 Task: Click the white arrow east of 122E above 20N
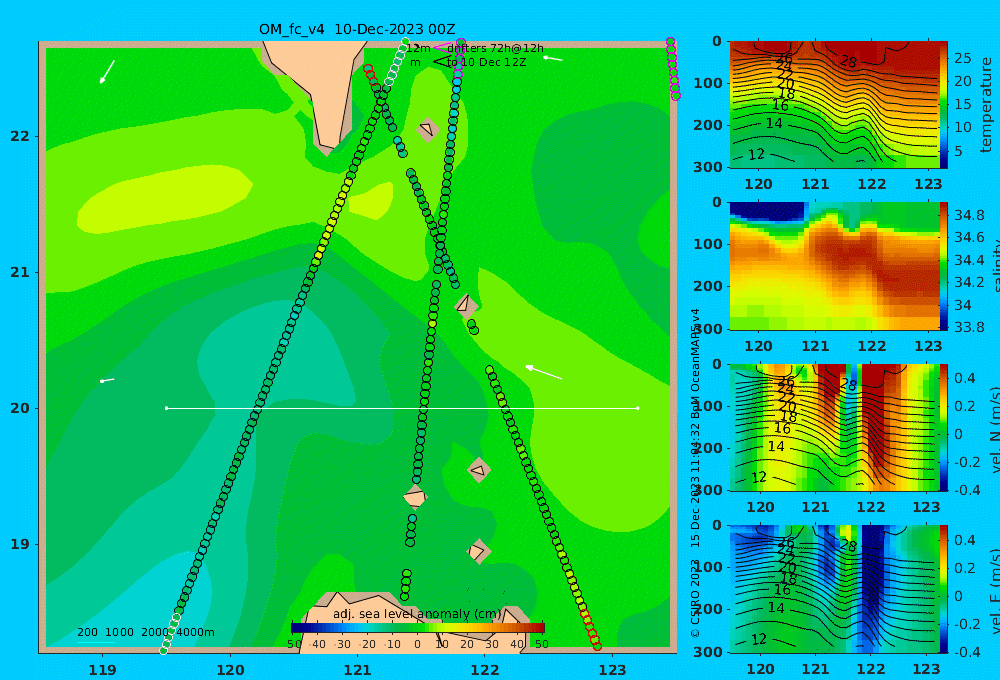(x=543, y=372)
